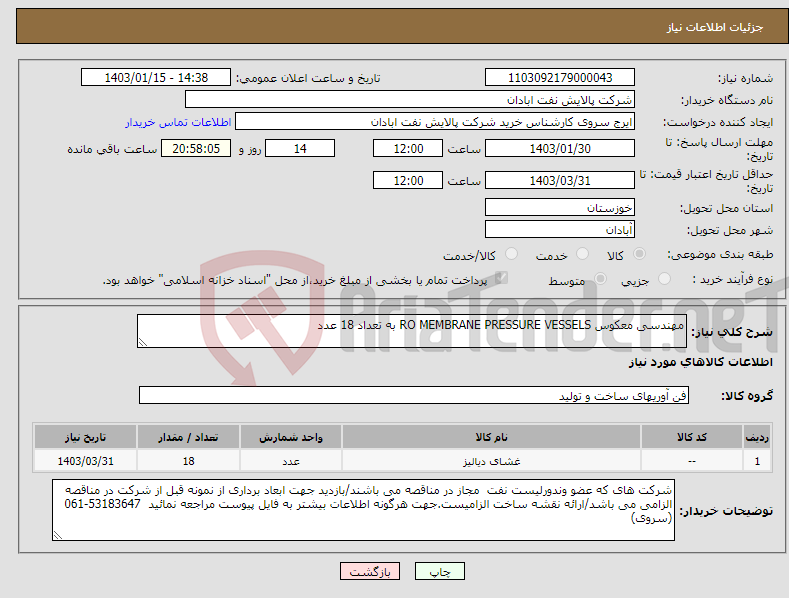The height and width of the screenshot is (598, 789).
Task: Click the remaining time field 20:58:05
Action: coord(196,148)
